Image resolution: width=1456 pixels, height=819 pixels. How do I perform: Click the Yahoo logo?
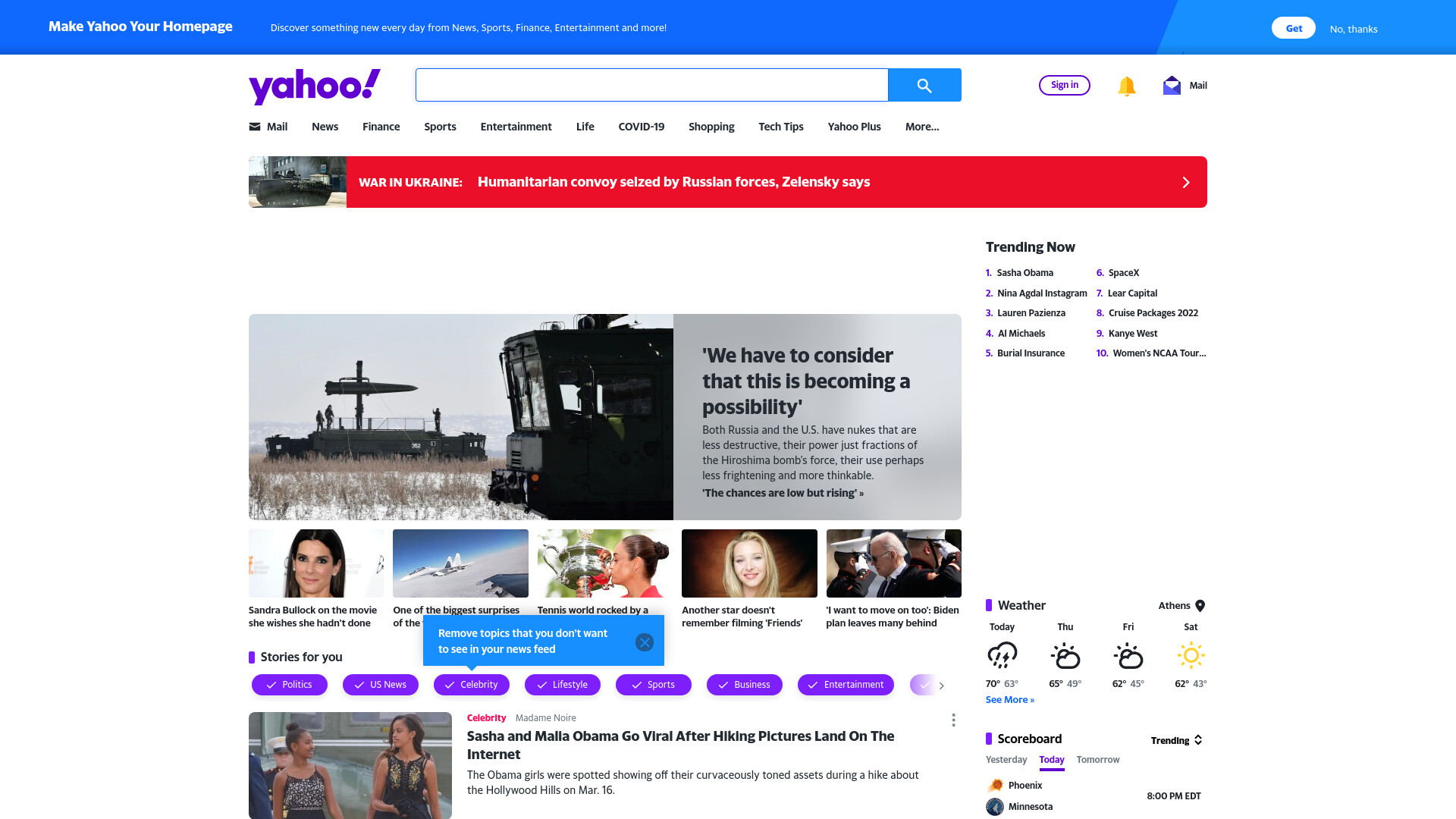pyautogui.click(x=315, y=86)
